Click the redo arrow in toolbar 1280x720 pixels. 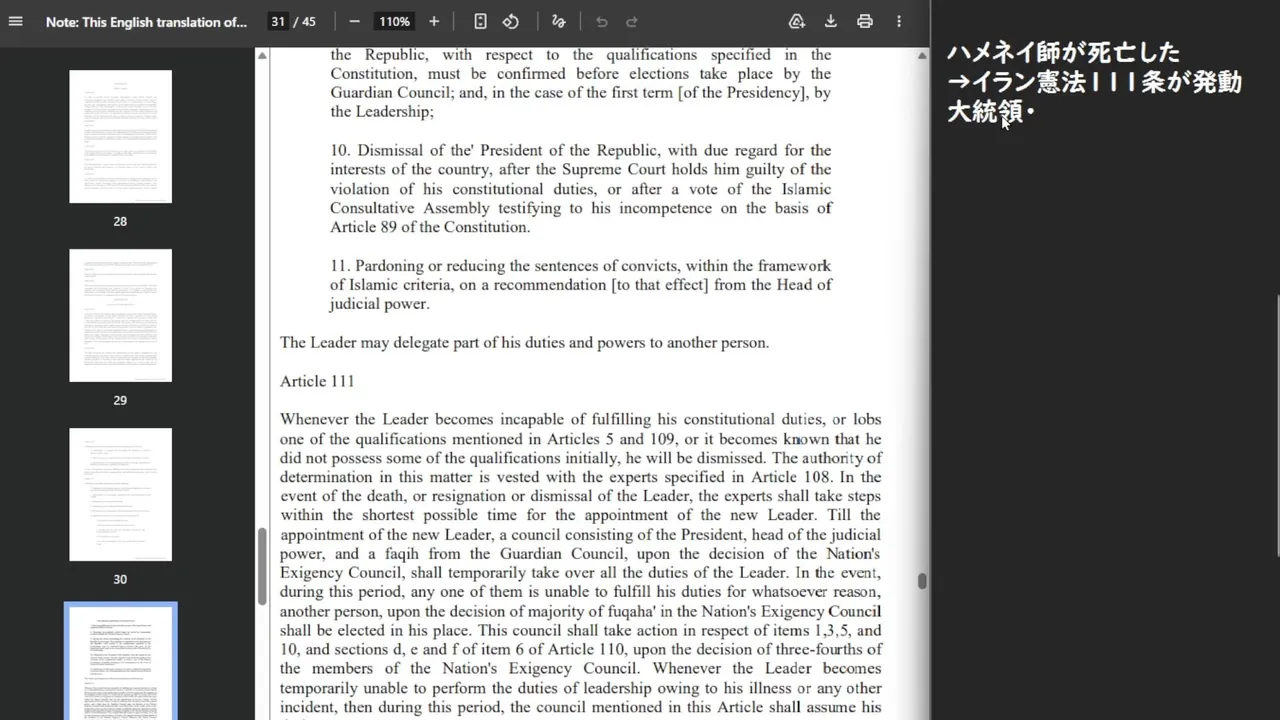click(x=632, y=21)
